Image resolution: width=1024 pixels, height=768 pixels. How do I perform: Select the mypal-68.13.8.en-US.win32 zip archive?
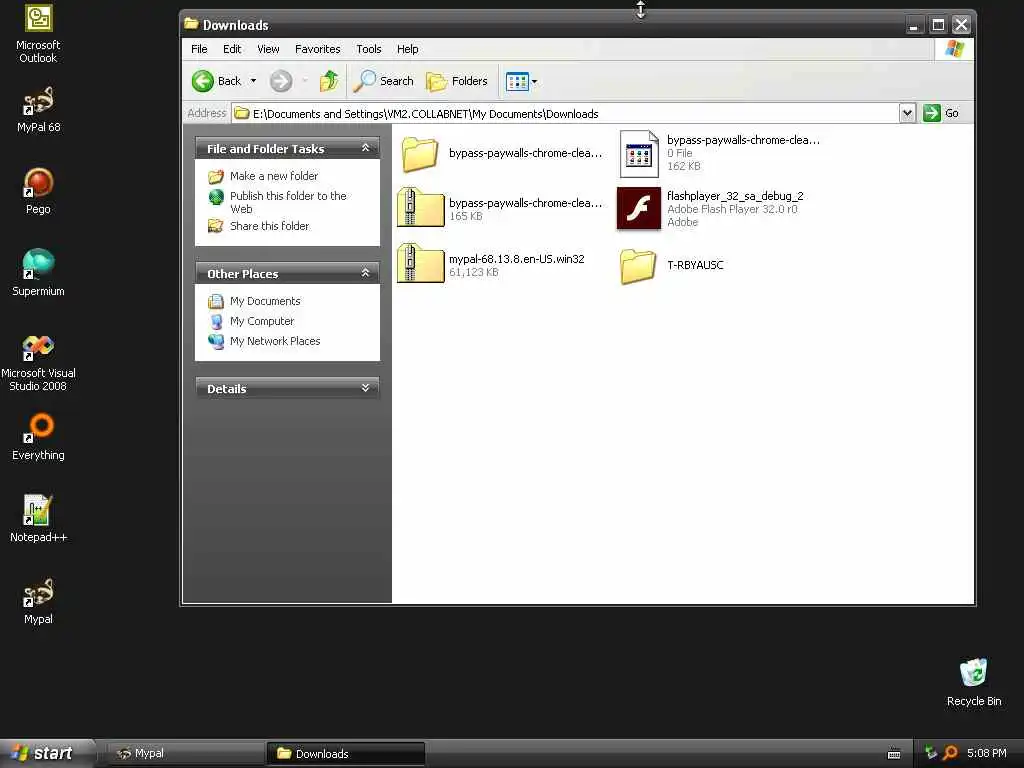tap(421, 263)
